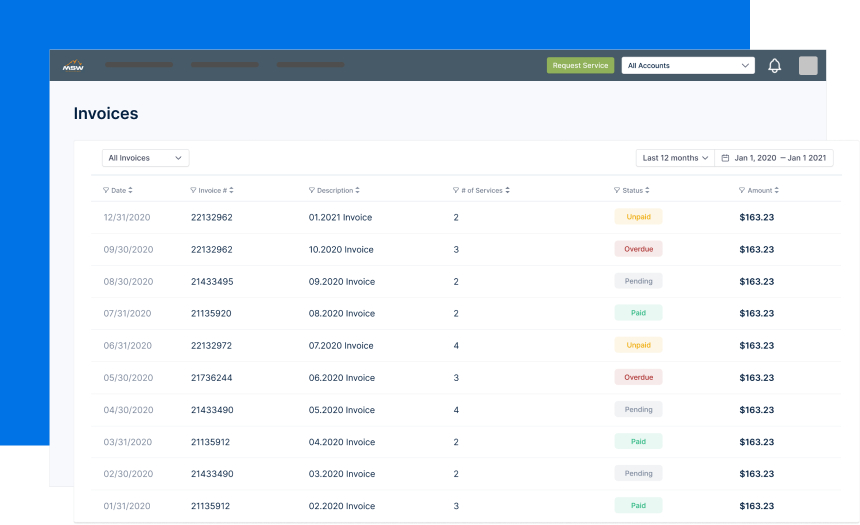Click date 07/31/2020
860x525 pixels.
coord(127,313)
